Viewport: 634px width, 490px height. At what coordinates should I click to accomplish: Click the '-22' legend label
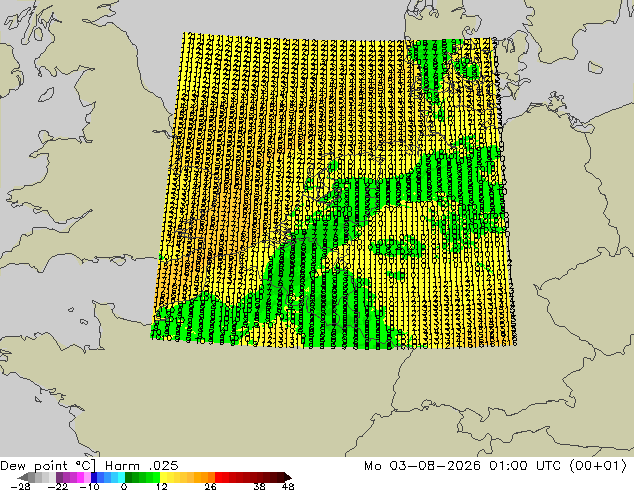(x=57, y=486)
